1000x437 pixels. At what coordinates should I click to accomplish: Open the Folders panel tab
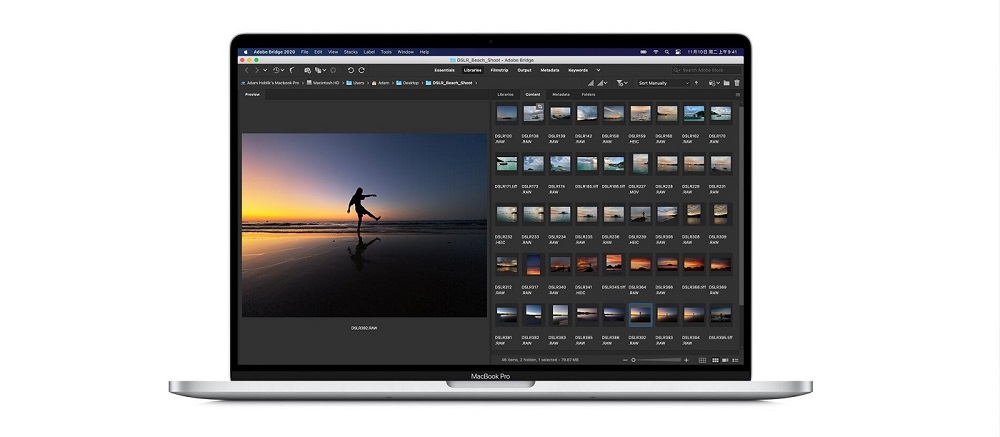pos(589,94)
